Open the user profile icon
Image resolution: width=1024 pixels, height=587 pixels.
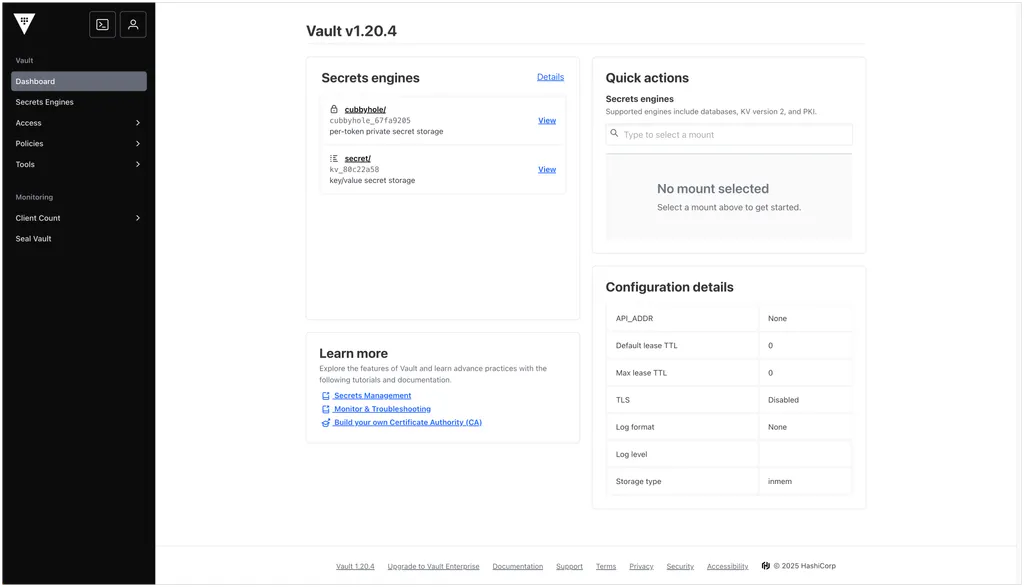pyautogui.click(x=133, y=25)
